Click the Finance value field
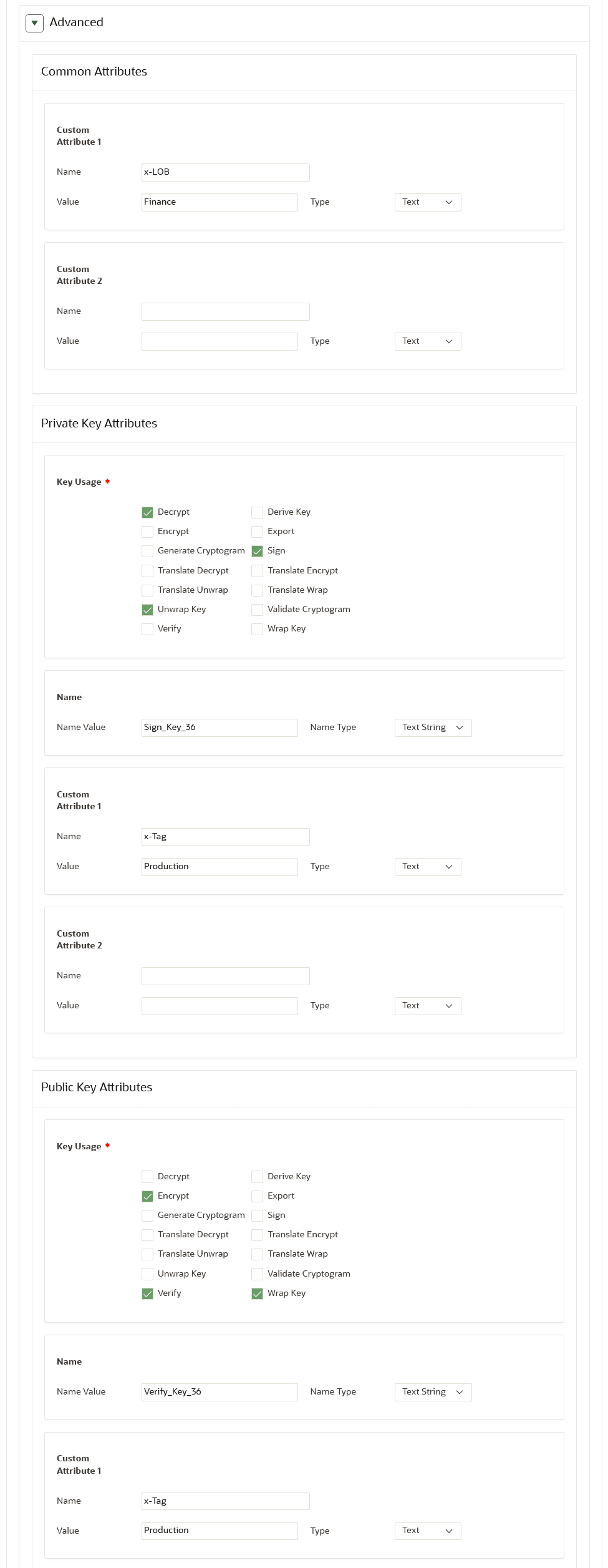The width and height of the screenshot is (608, 1568). click(220, 202)
